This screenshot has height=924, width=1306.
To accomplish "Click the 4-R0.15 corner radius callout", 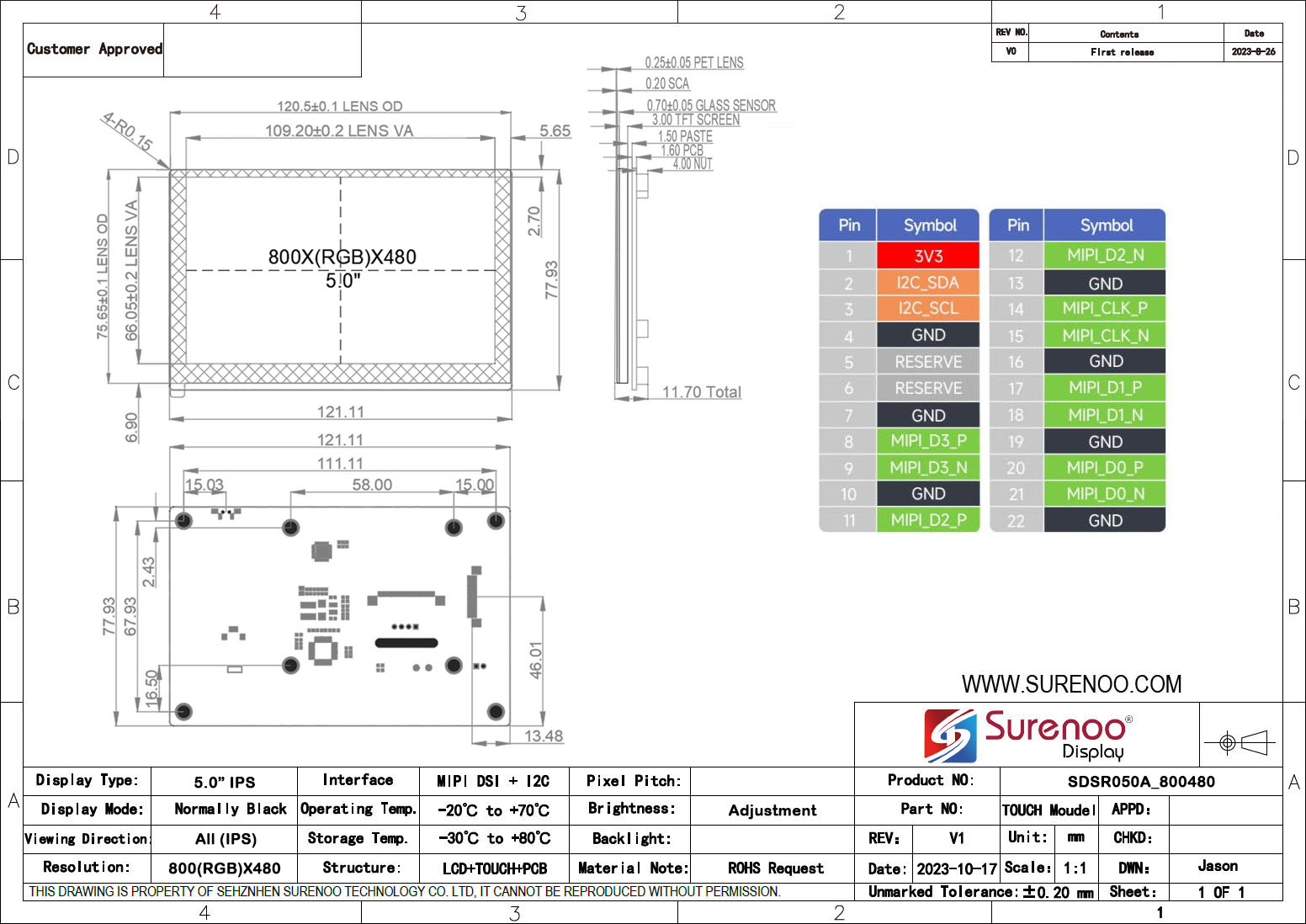I will (128, 132).
